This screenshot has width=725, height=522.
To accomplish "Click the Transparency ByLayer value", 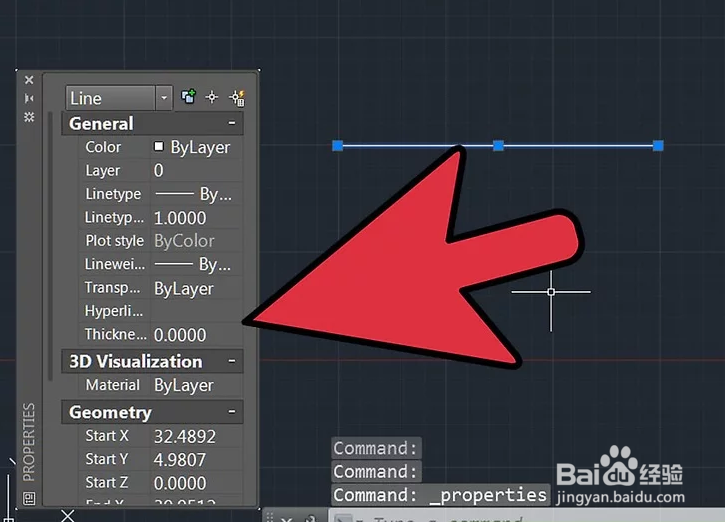I will tap(196, 289).
